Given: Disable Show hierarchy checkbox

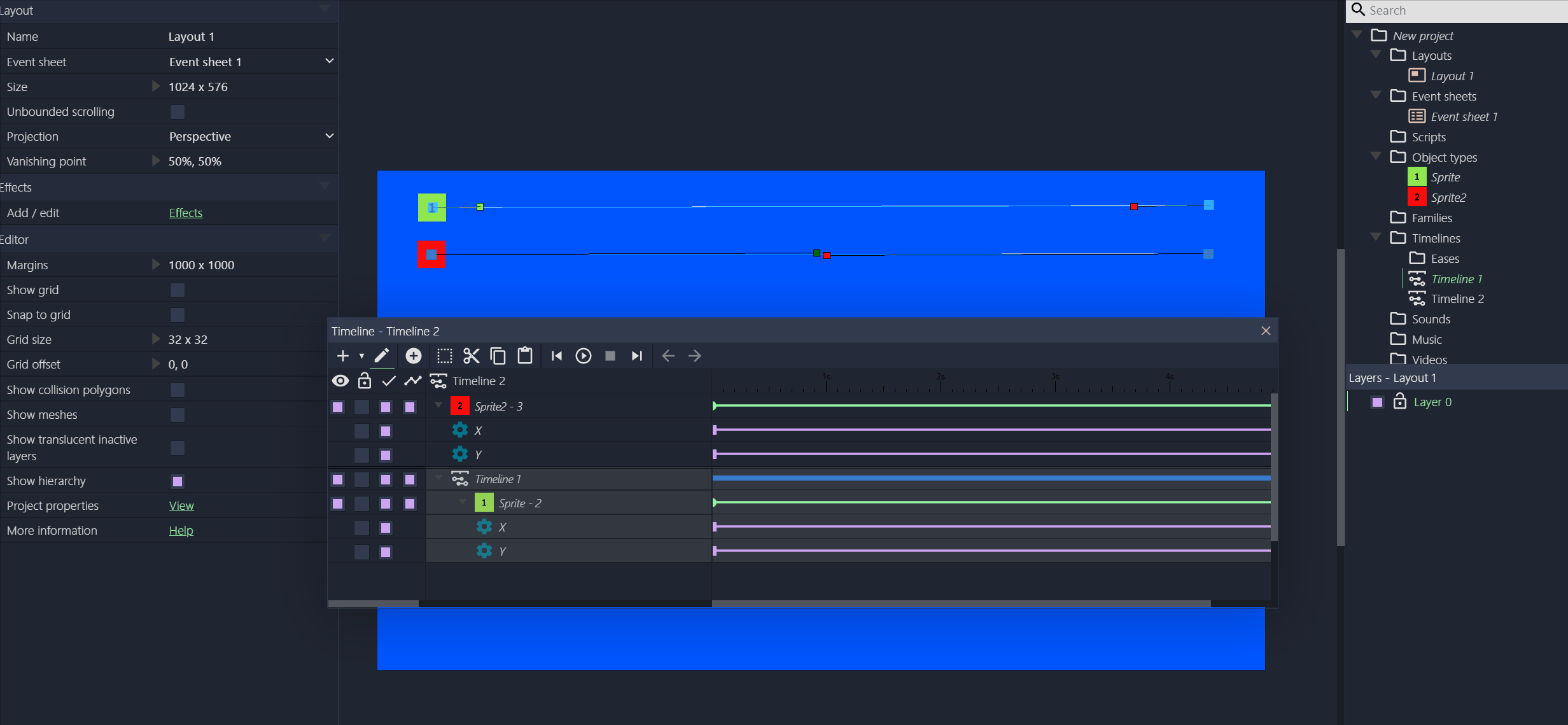Looking at the screenshot, I should click(x=178, y=481).
